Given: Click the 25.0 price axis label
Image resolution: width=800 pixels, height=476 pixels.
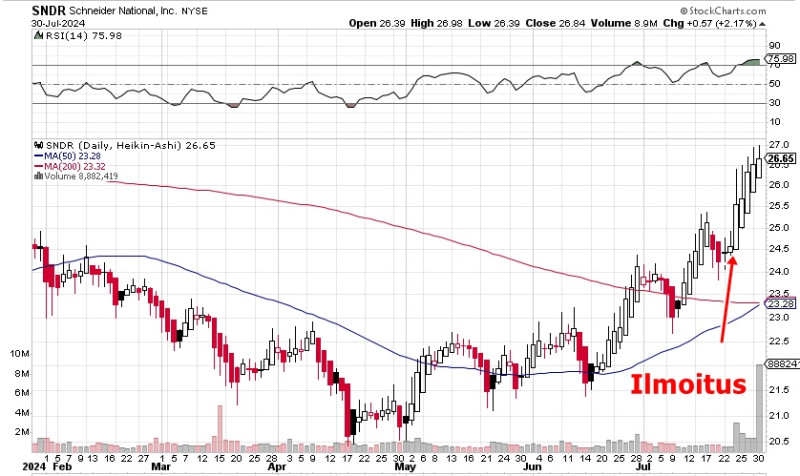Looking at the screenshot, I should tap(778, 228).
